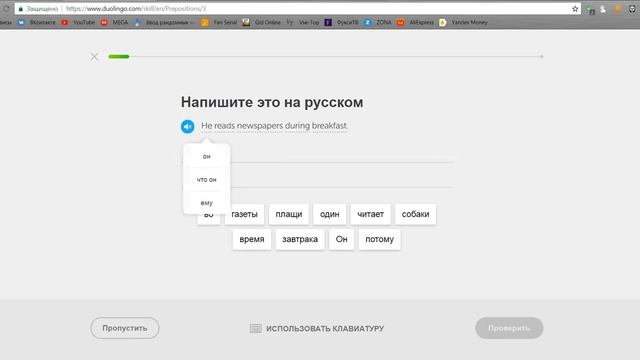640x360 pixels.
Task: Click the orange extension icon in the toolbar
Action: click(618, 9)
